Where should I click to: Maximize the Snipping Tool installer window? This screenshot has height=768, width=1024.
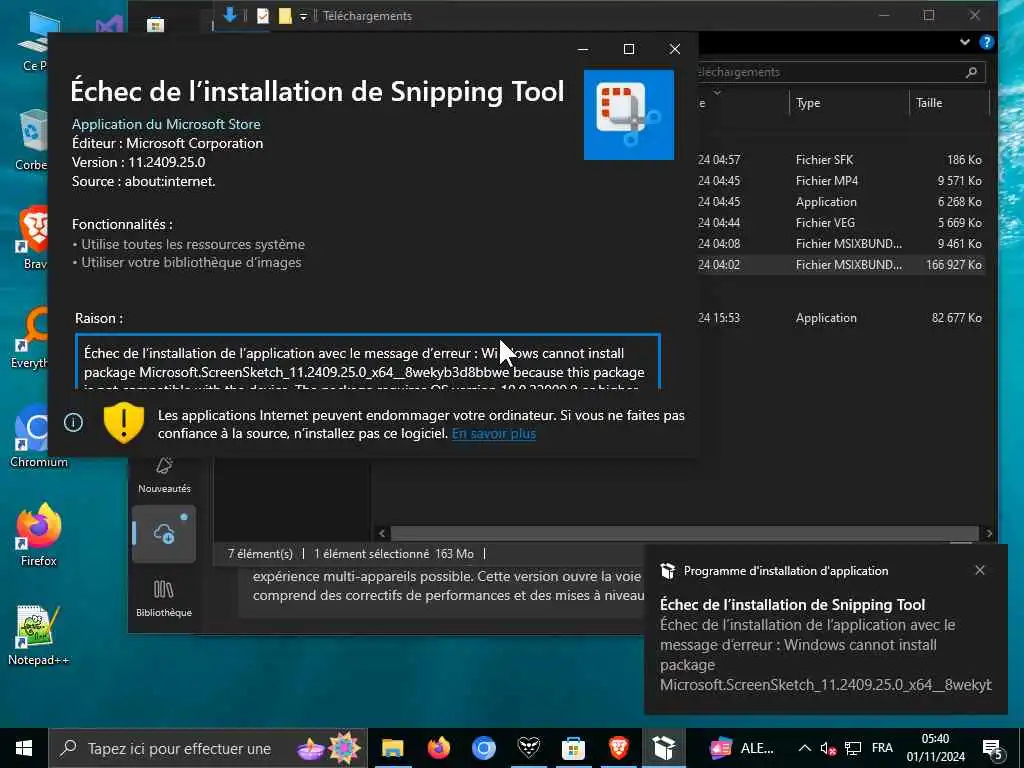click(x=629, y=49)
